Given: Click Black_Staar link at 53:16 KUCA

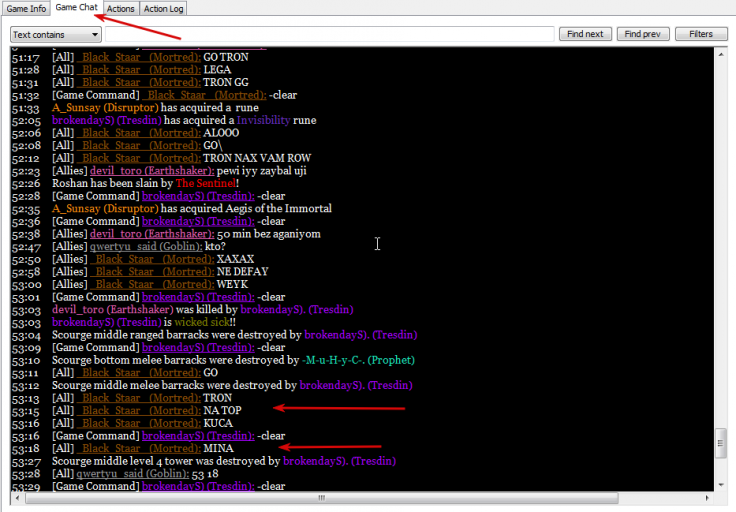Looking at the screenshot, I should [138, 423].
